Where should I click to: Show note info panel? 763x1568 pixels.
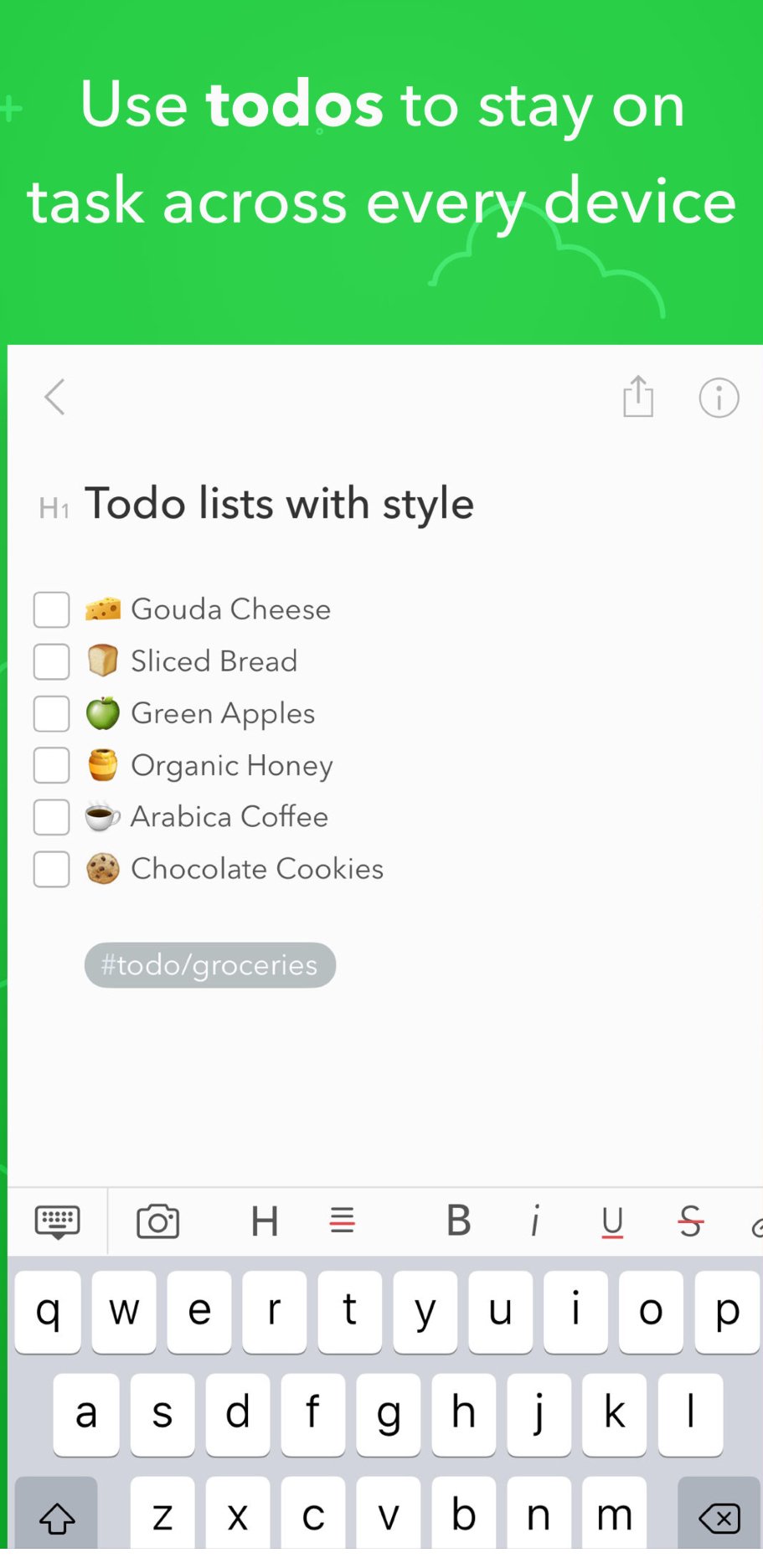719,398
